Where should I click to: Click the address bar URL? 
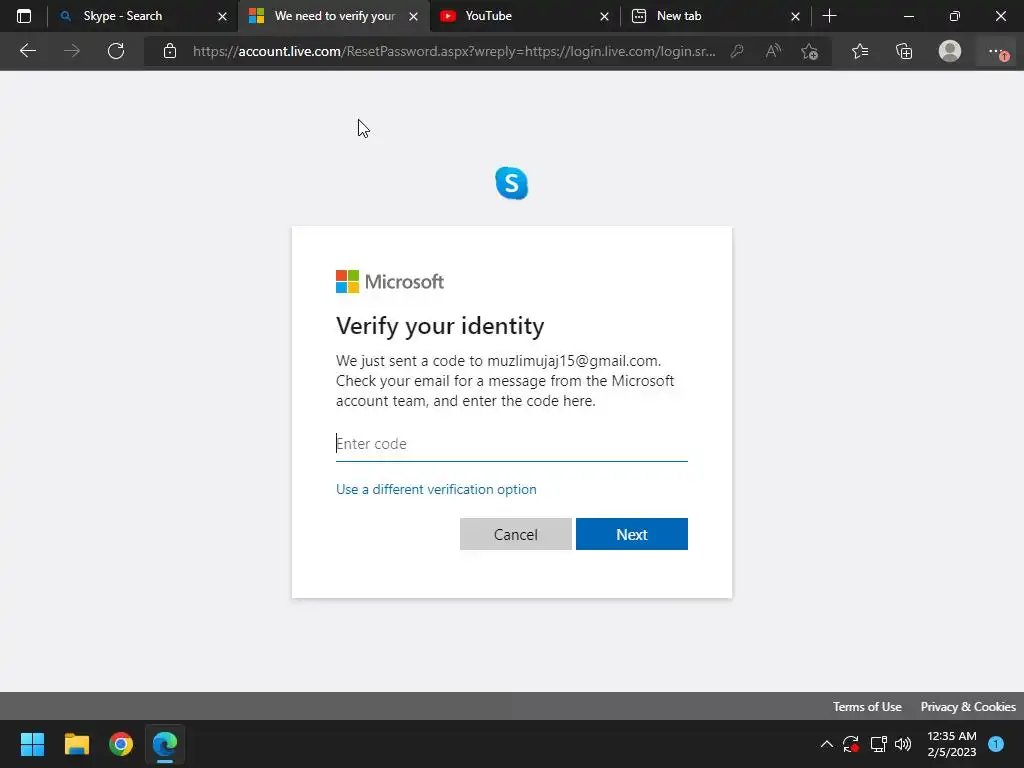[454, 51]
